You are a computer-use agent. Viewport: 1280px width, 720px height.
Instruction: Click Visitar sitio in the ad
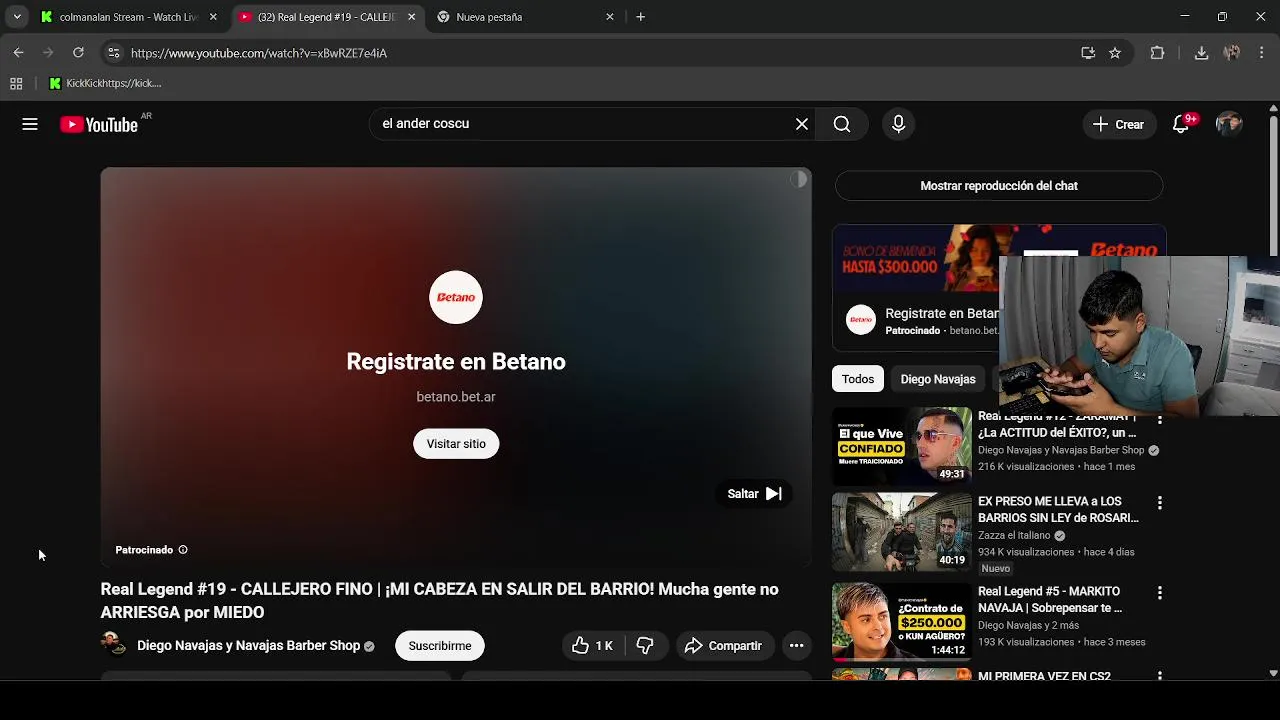pos(456,444)
